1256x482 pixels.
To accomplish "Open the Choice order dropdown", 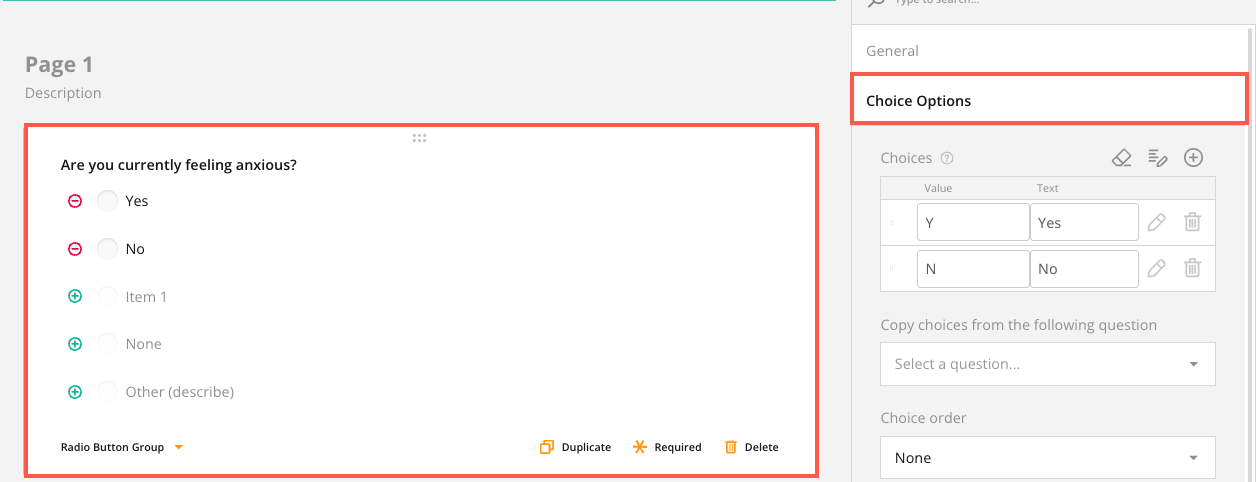I will [1048, 458].
